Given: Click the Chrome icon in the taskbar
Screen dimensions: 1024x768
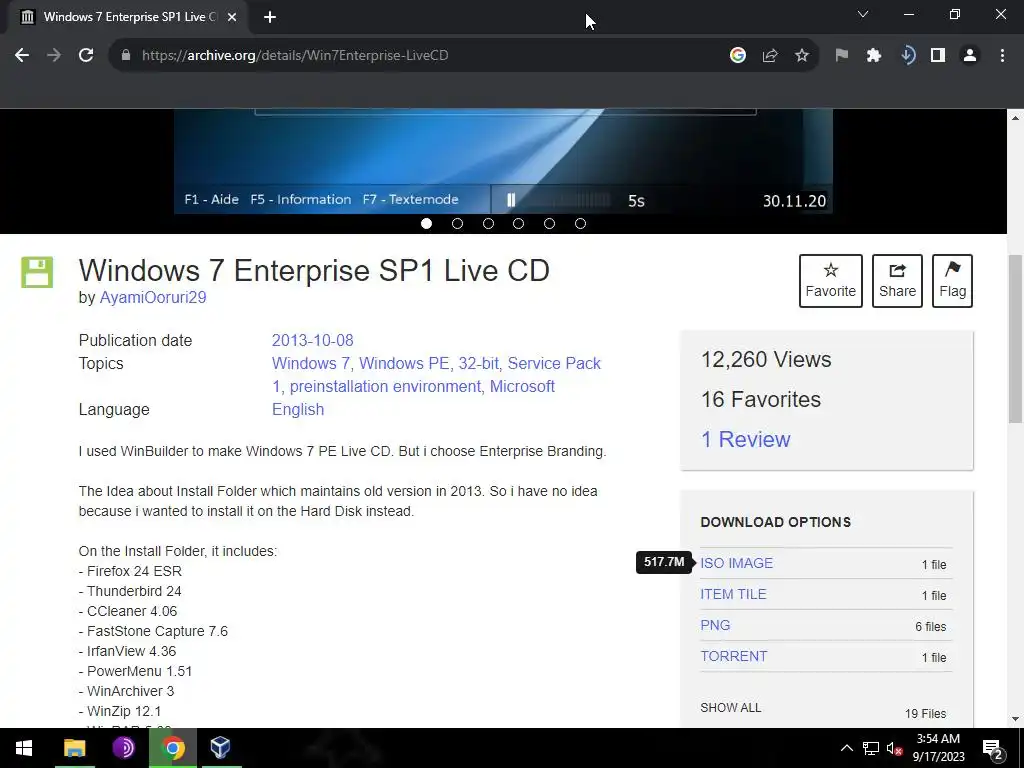Looking at the screenshot, I should (x=172, y=748).
